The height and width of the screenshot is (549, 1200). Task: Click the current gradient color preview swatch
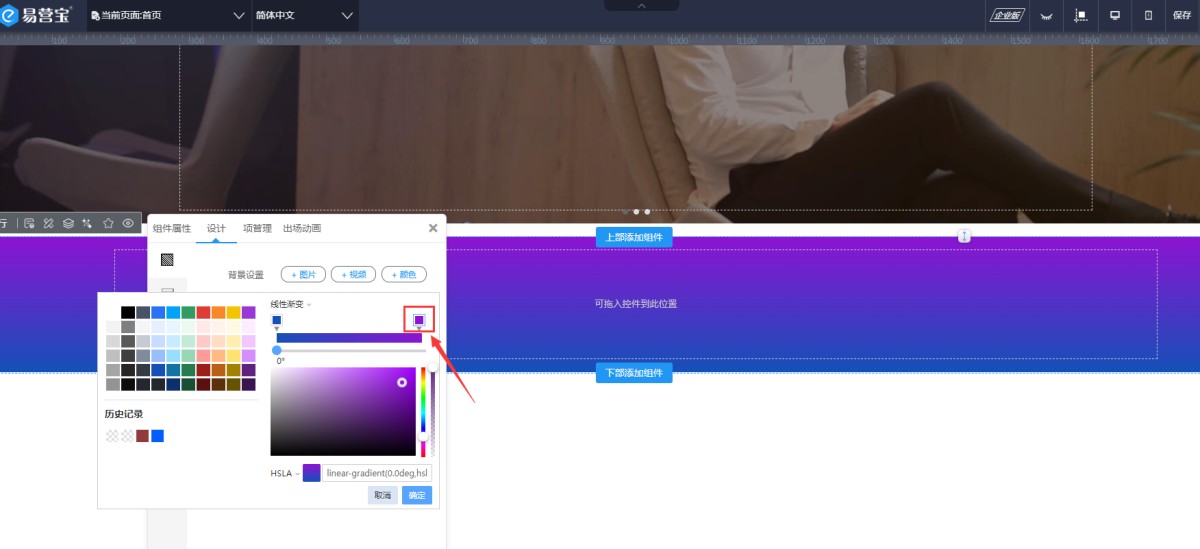pos(311,473)
